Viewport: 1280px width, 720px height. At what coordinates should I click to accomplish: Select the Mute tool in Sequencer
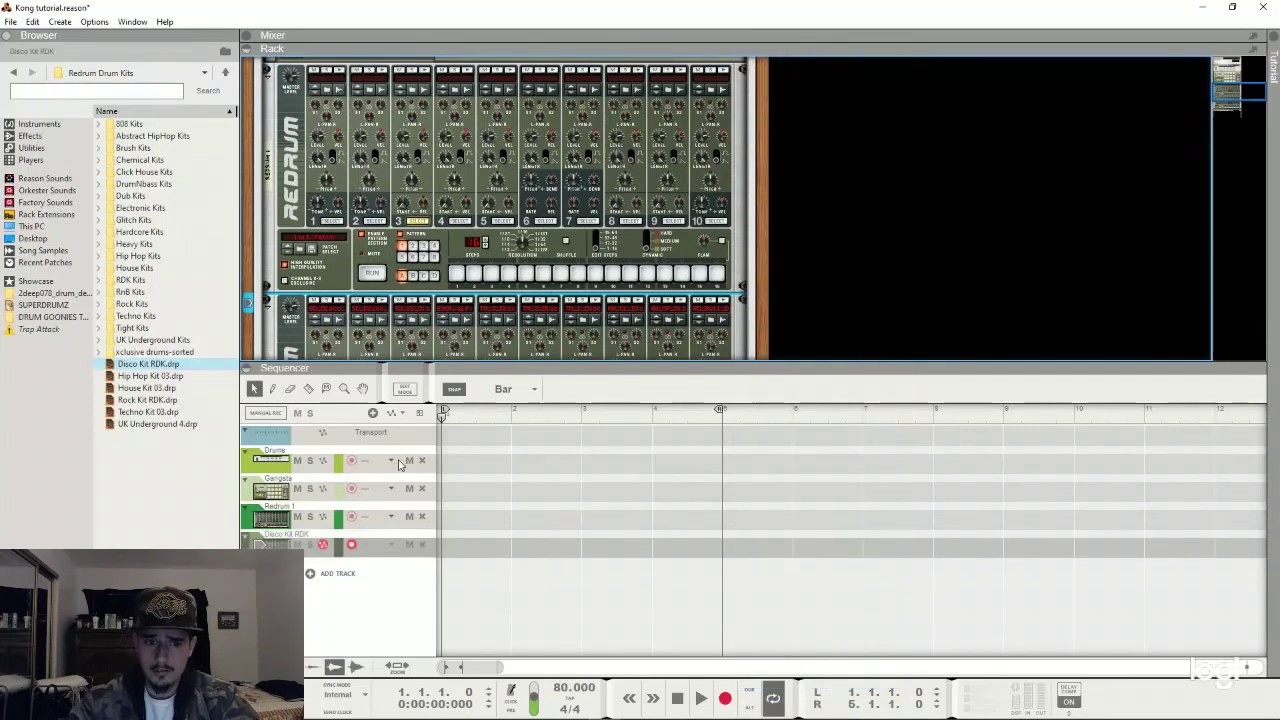pos(326,389)
